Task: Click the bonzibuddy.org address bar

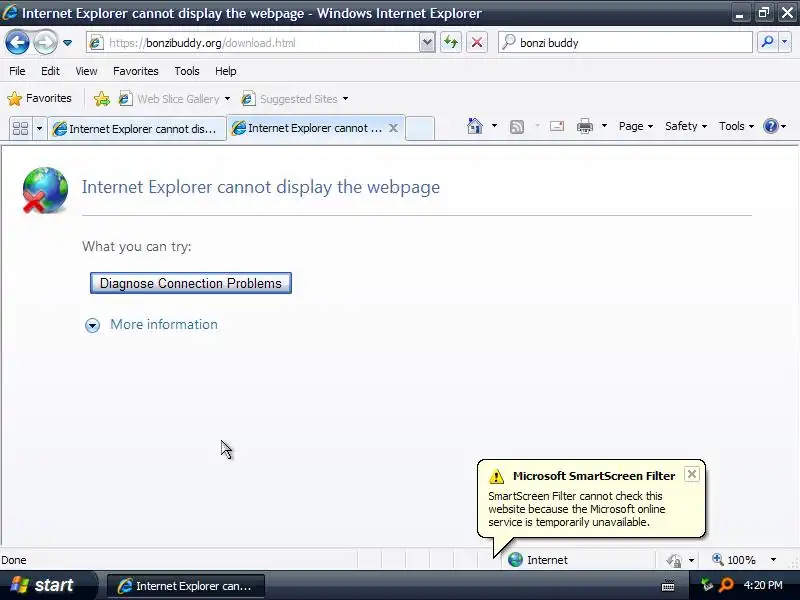Action: [x=254, y=43]
